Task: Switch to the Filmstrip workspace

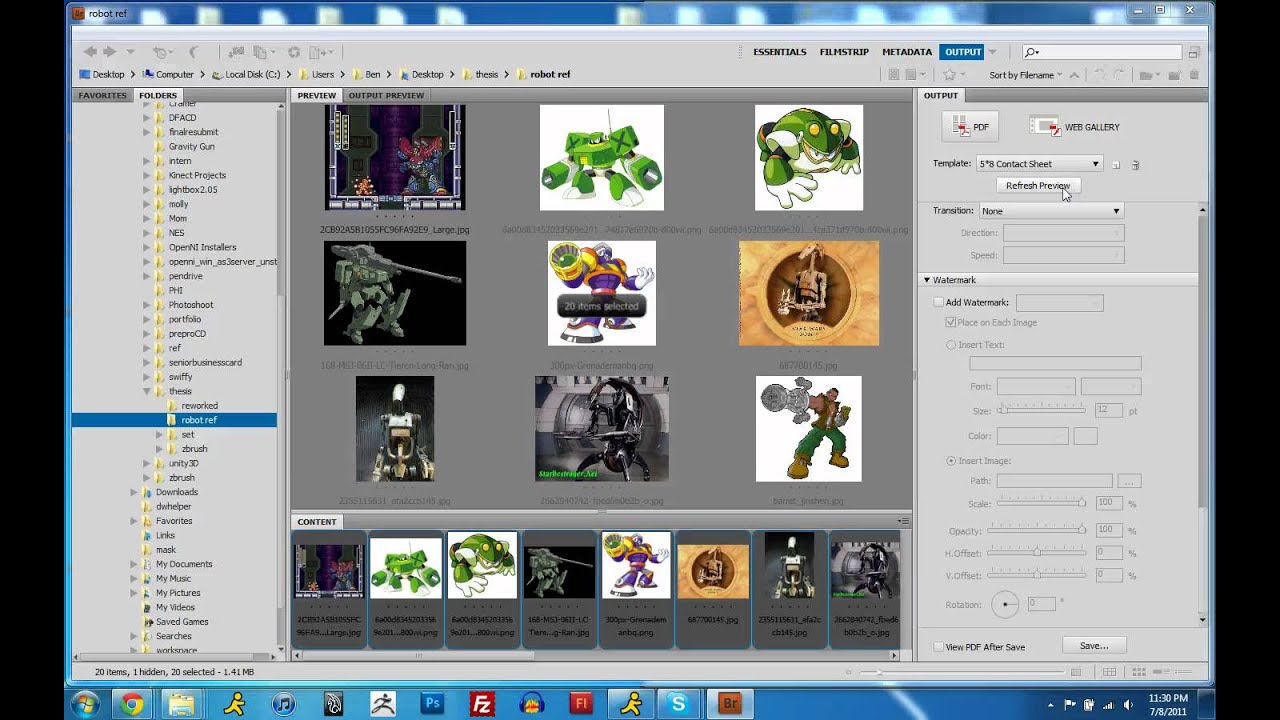Action: pos(844,52)
